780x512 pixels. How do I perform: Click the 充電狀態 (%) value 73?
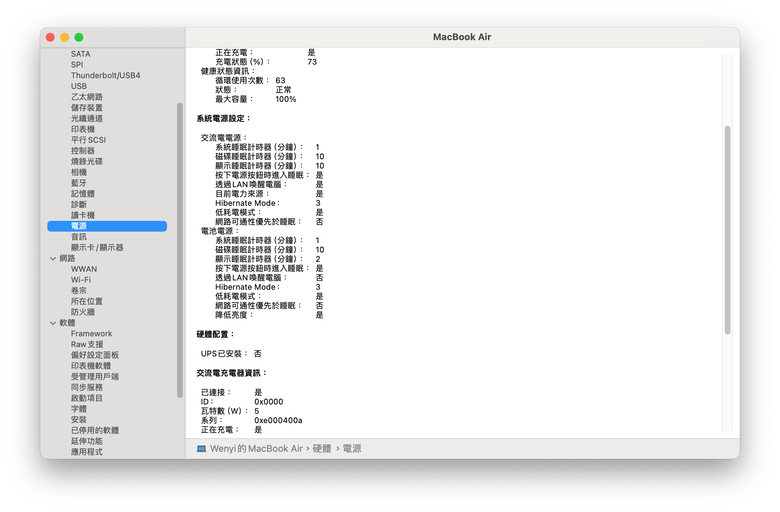click(312, 62)
